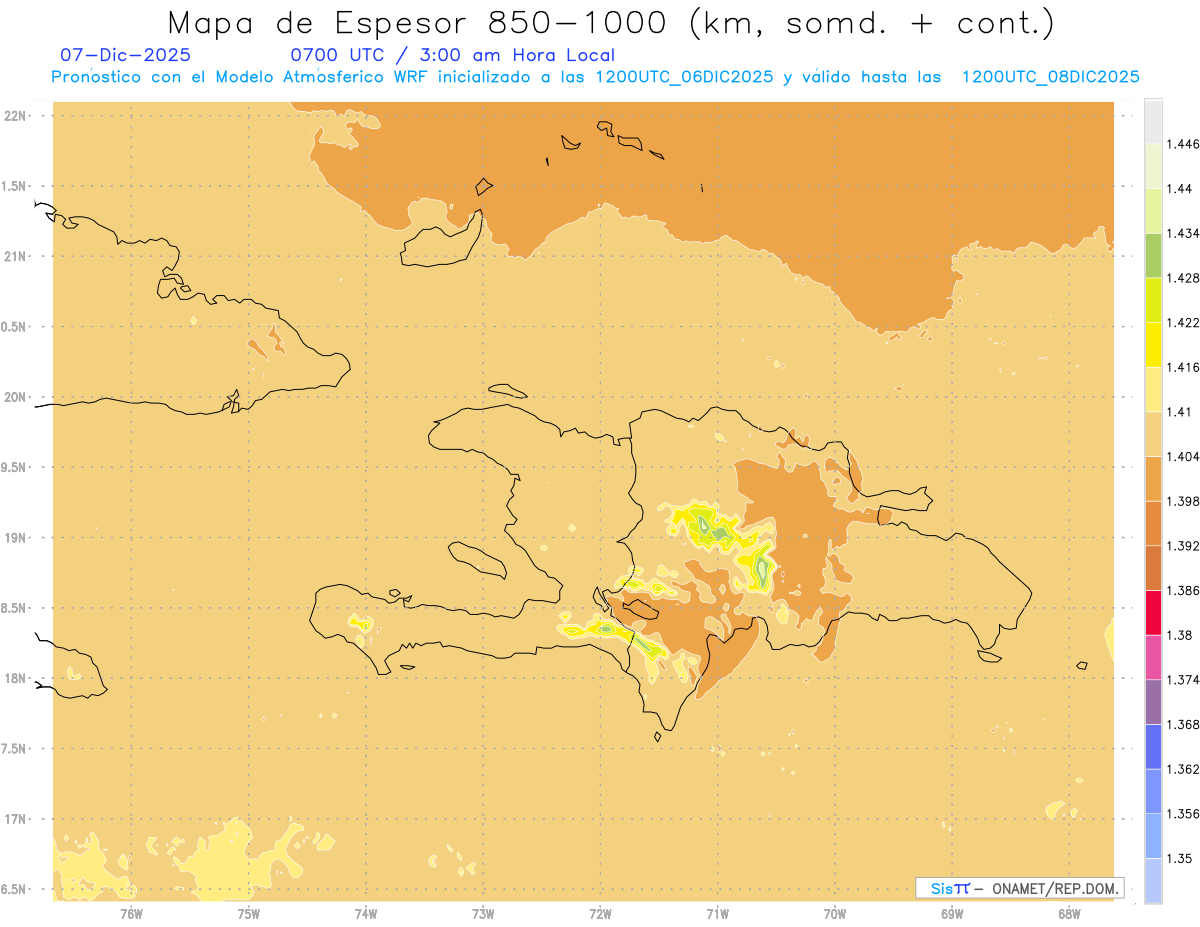Click the 1.386 scale label

[x=1185, y=590]
